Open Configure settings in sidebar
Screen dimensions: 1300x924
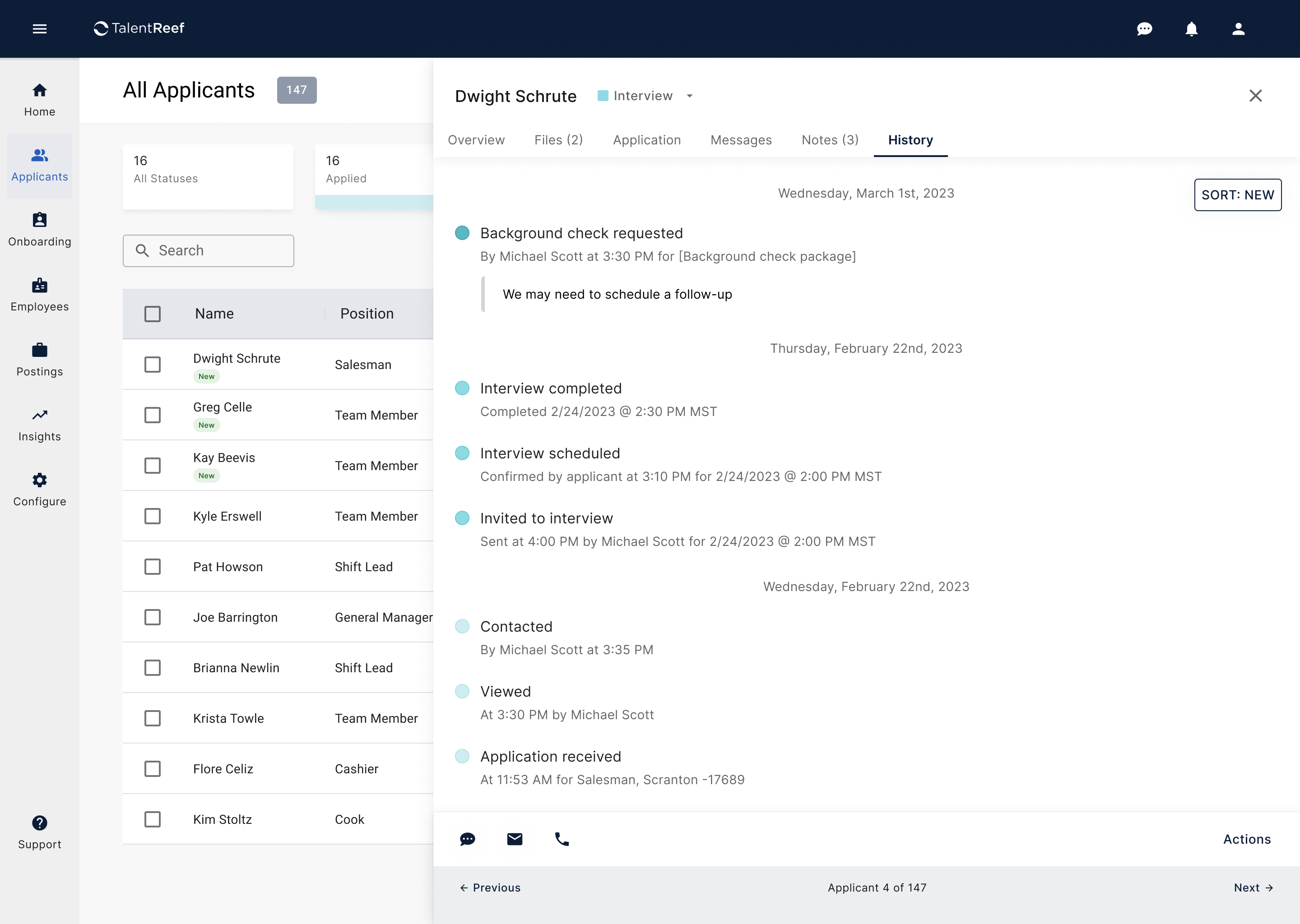point(39,490)
